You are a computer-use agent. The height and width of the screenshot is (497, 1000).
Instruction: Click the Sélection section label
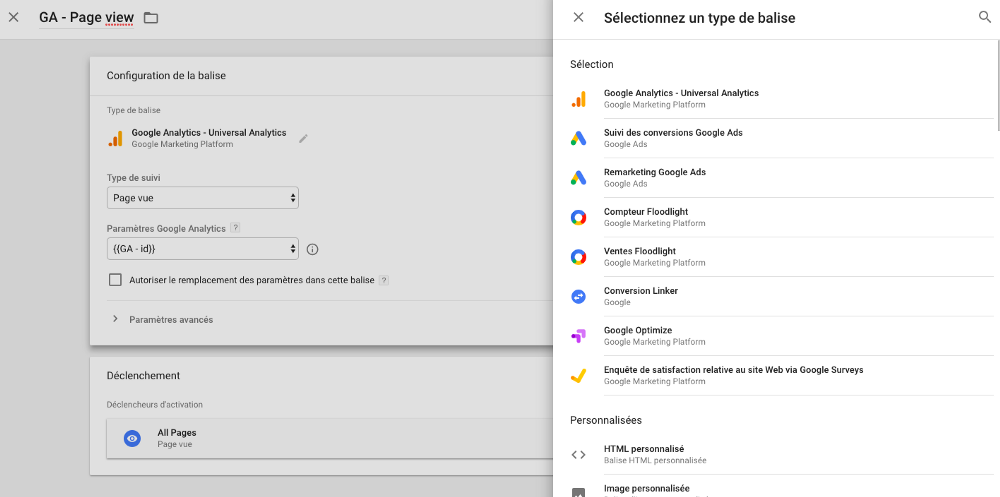592,64
